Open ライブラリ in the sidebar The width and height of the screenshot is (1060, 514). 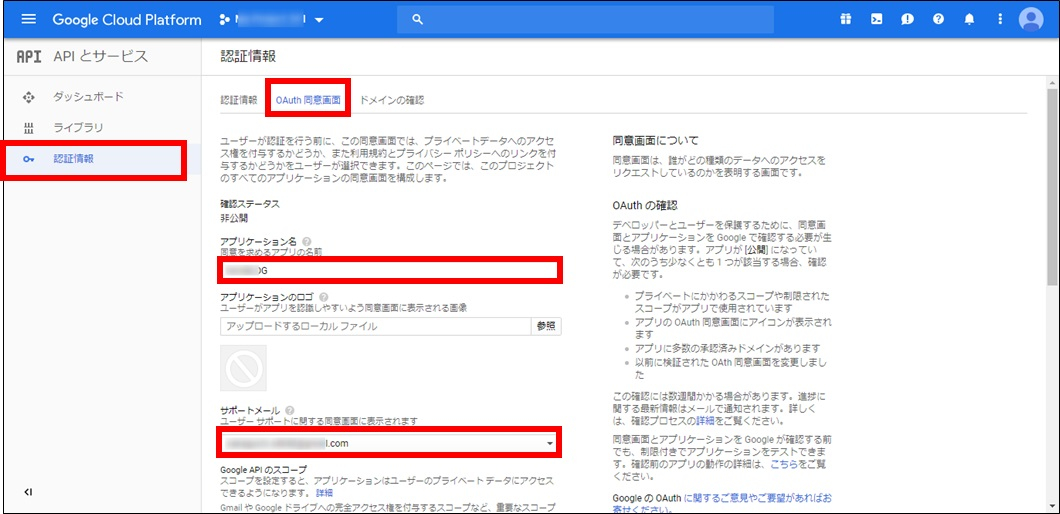78,128
